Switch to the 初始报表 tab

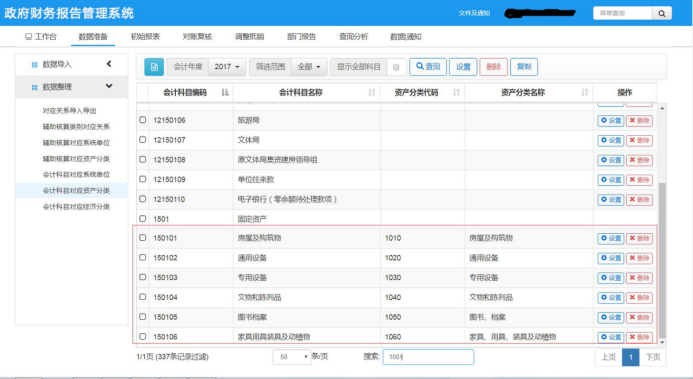[x=145, y=37]
